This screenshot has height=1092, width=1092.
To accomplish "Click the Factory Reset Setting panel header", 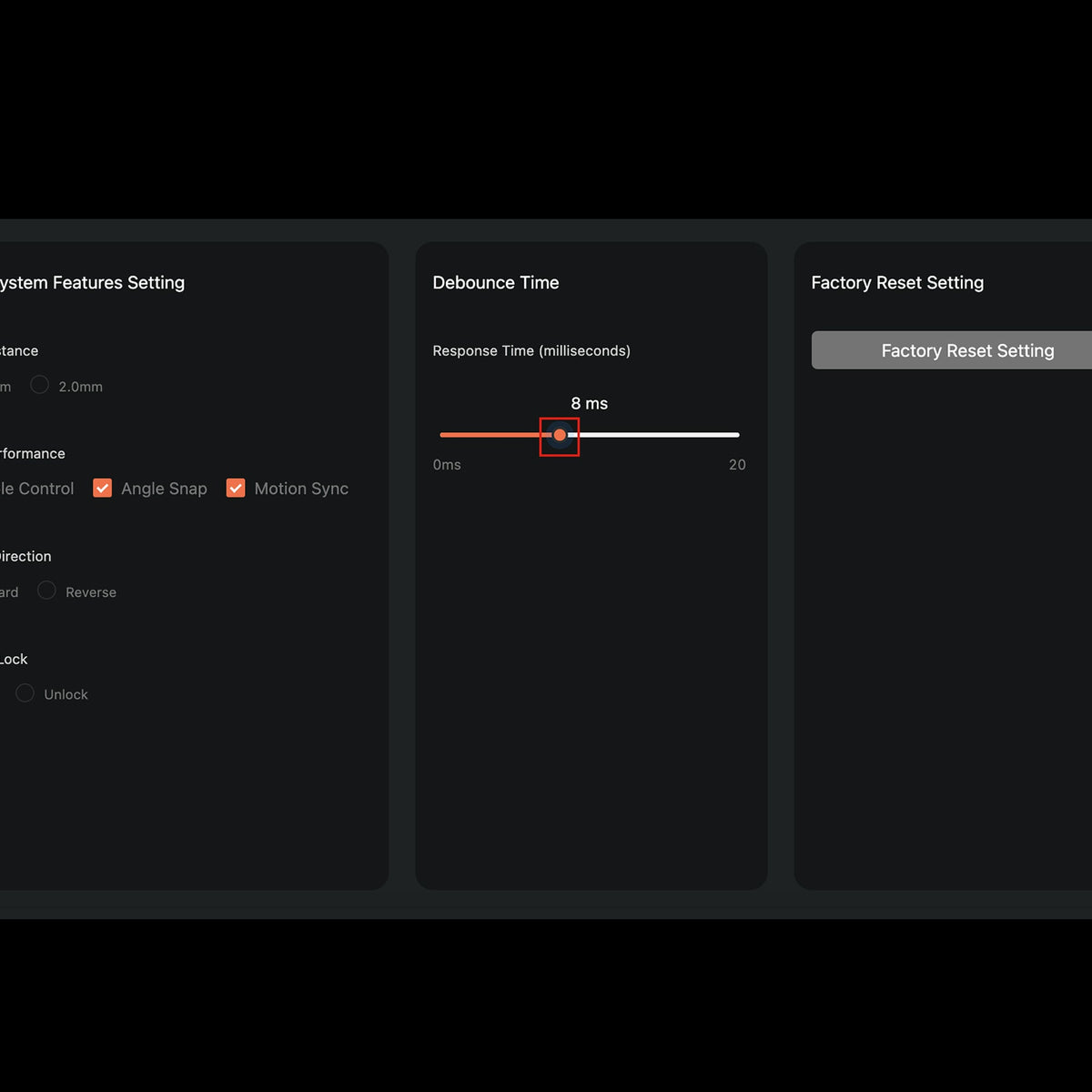I will 897,282.
